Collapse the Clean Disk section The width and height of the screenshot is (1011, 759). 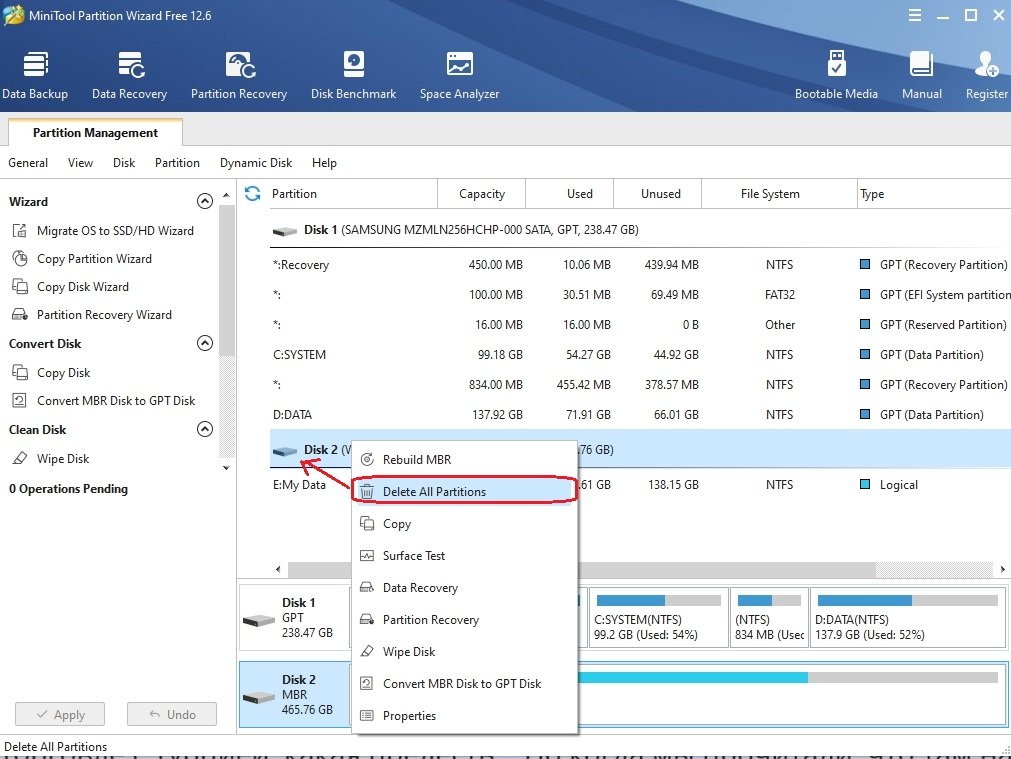205,430
